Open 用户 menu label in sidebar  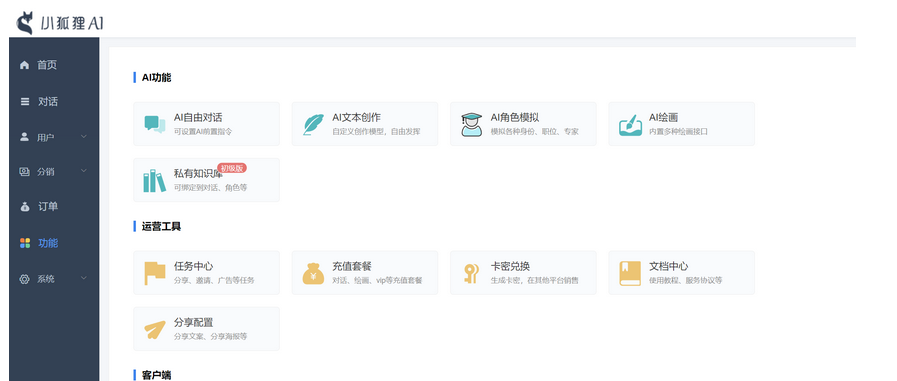click(x=46, y=137)
